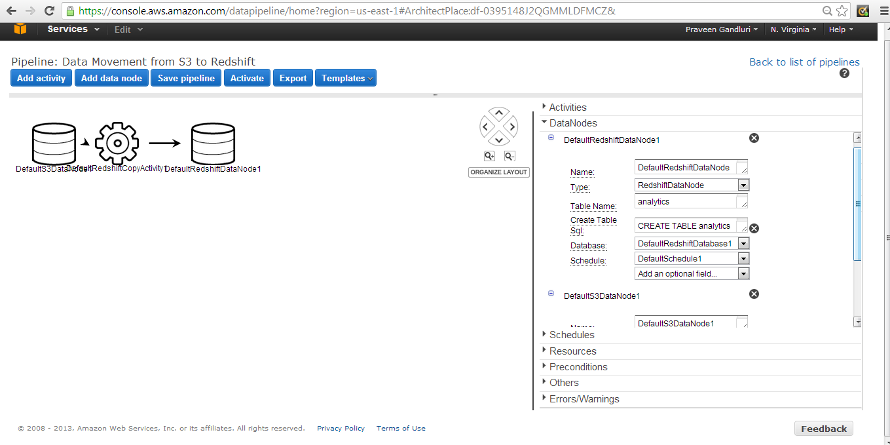Click the Export button
The height and width of the screenshot is (445, 890).
tap(293, 78)
